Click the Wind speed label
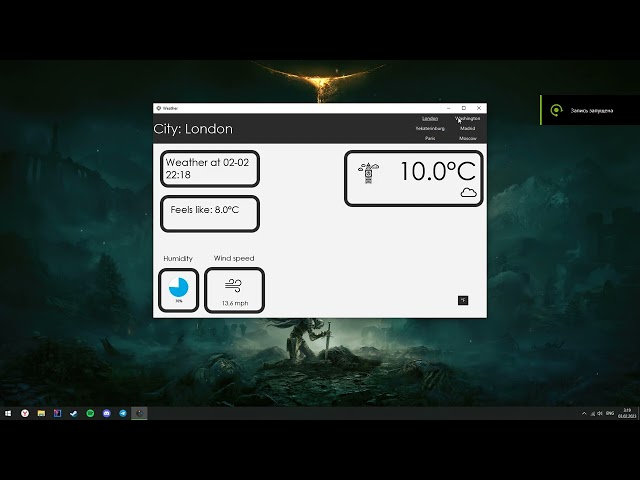The width and height of the screenshot is (640, 480). pos(234,258)
